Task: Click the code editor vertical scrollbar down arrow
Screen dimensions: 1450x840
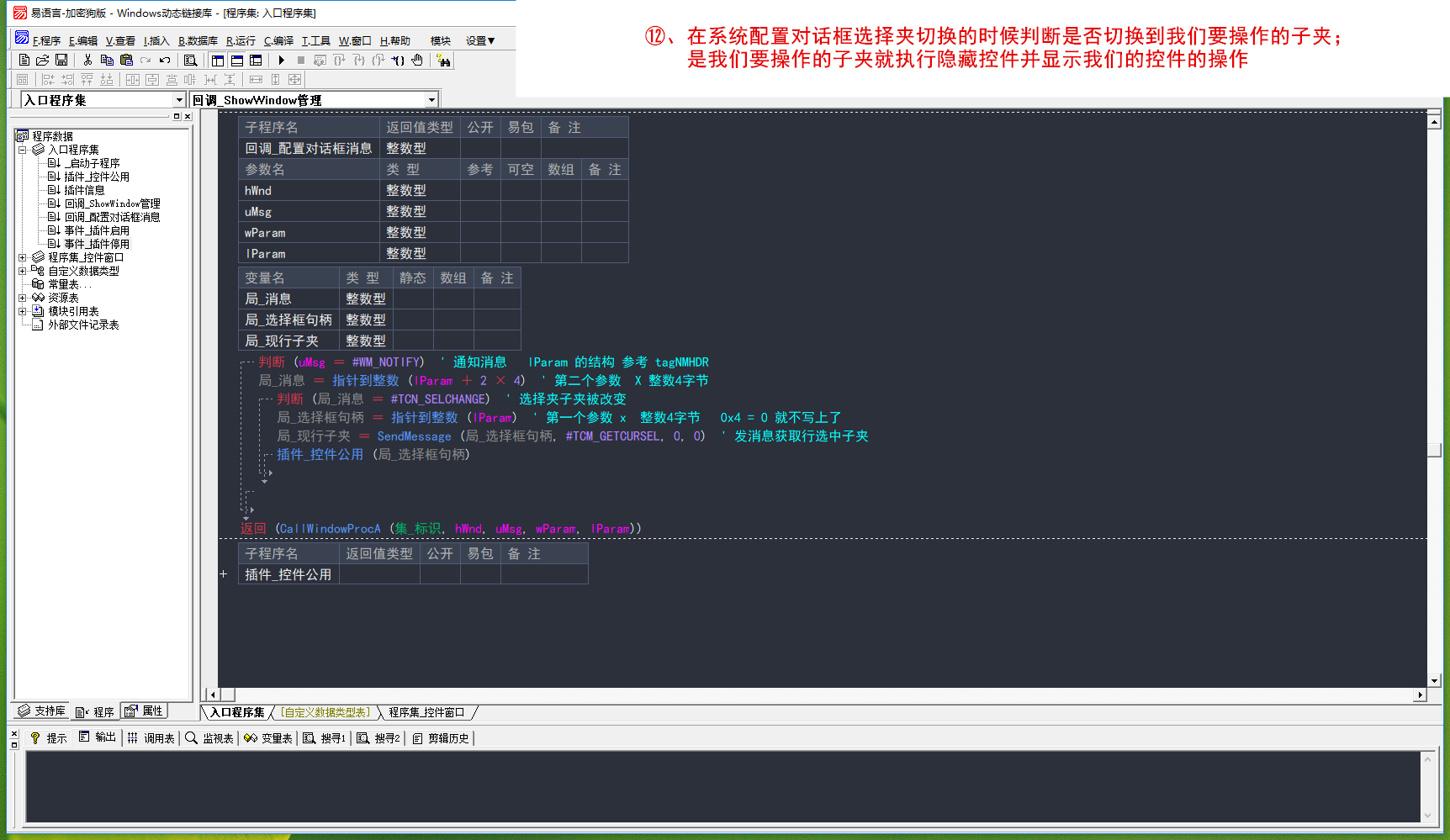Action: coord(1434,681)
